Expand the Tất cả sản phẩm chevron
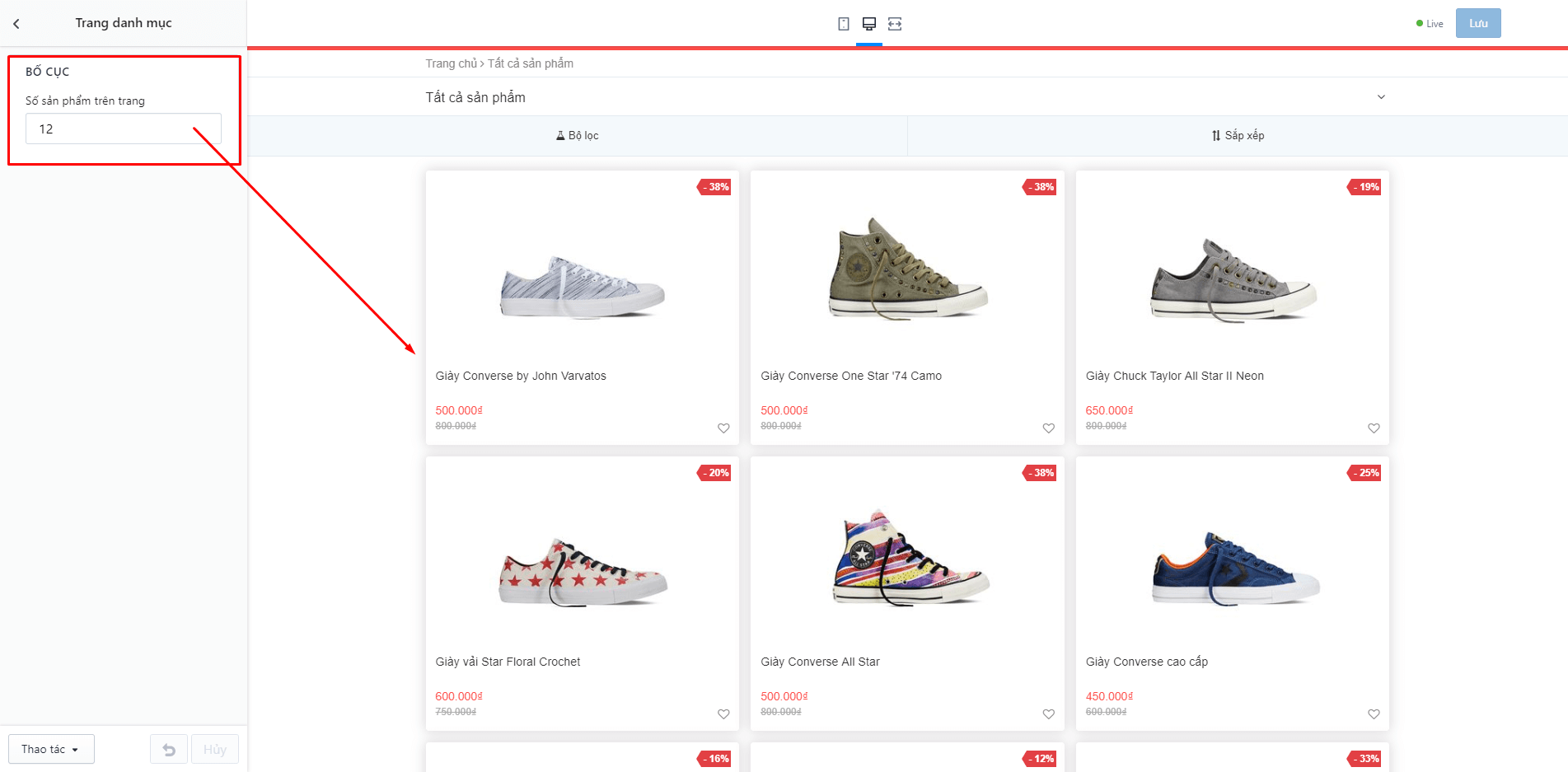Screen dimensions: 1568x772 click(1381, 97)
